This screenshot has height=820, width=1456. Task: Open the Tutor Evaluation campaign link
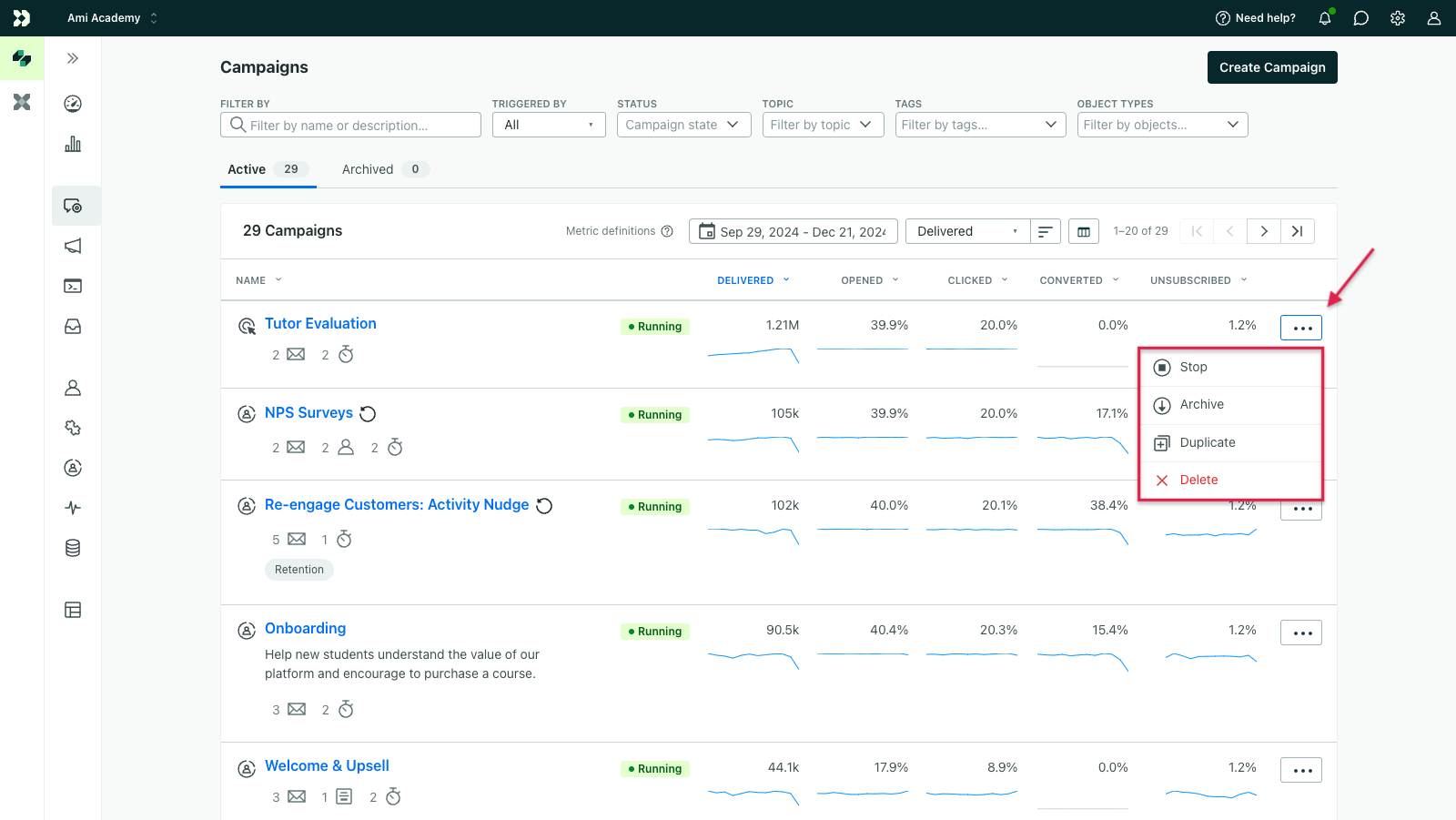320,324
